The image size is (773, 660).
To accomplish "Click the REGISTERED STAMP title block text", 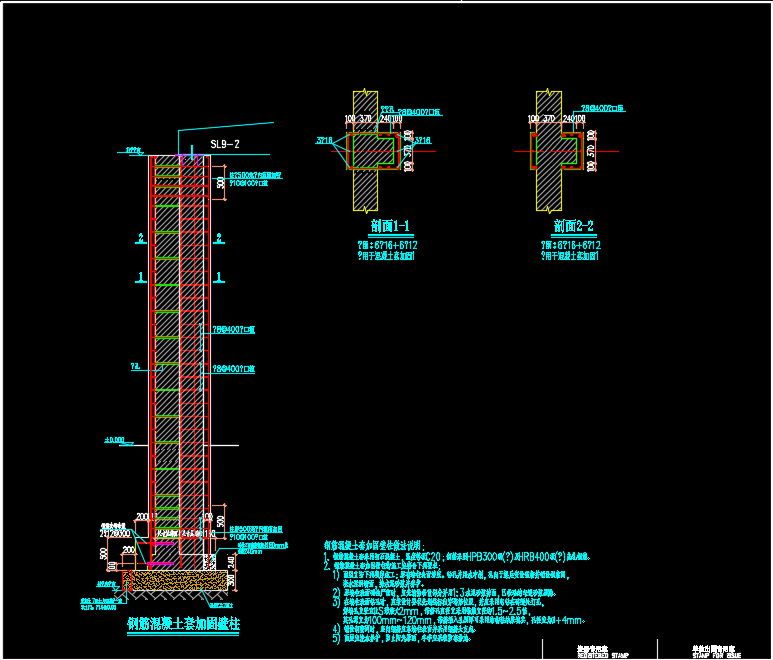I will (602, 656).
